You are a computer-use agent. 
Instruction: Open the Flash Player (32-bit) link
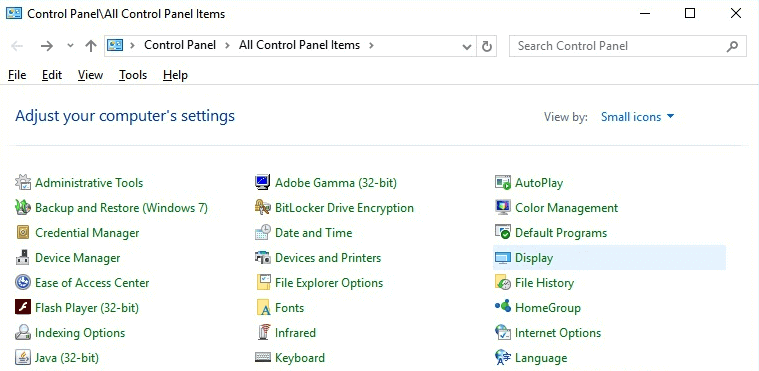tap(87, 308)
